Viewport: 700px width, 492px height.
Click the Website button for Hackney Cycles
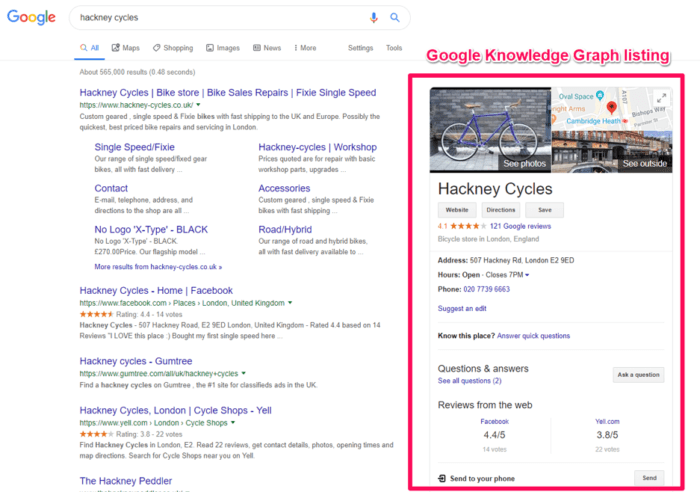point(456,210)
